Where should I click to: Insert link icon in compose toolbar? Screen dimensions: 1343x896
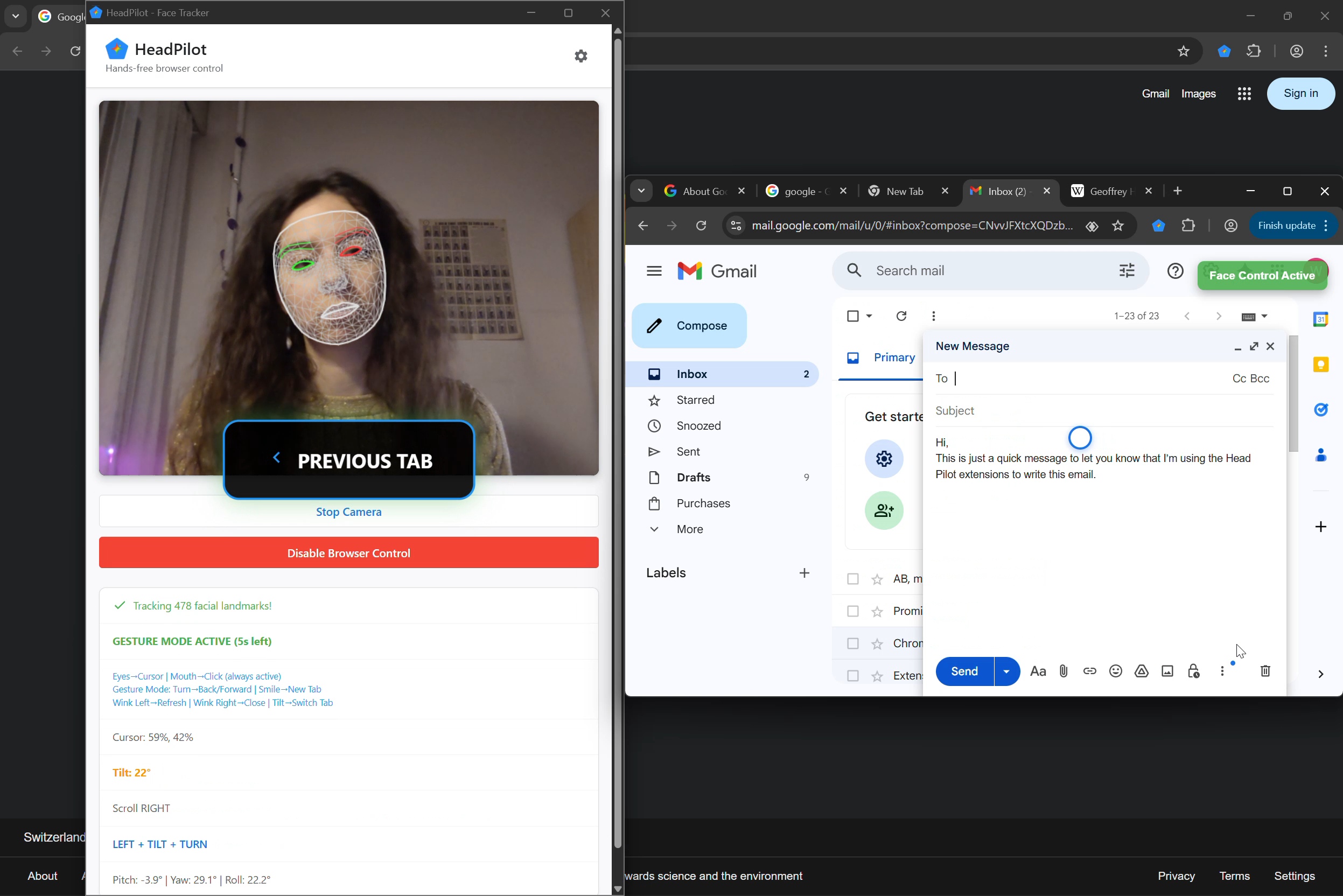1089,671
